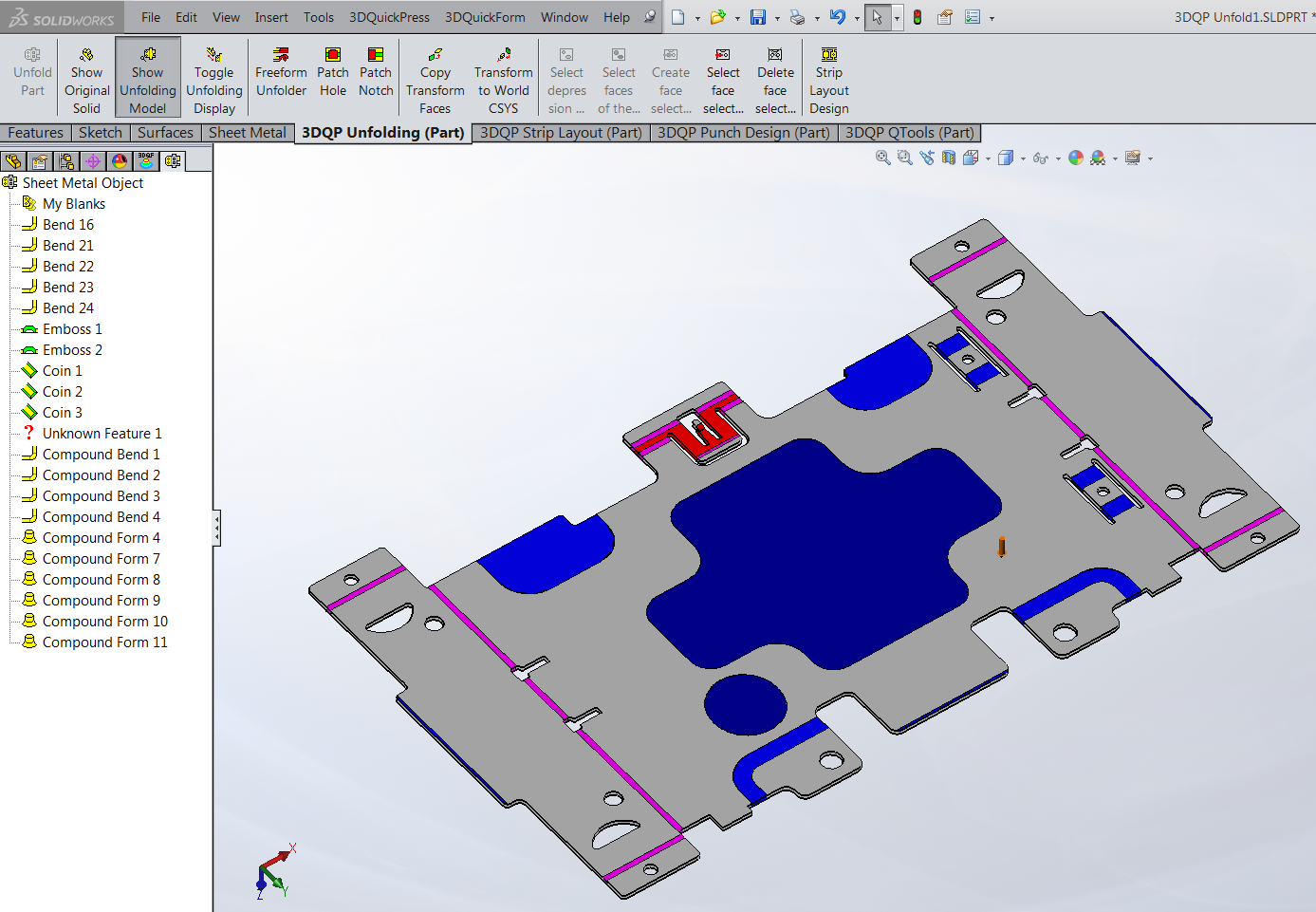Expand the Undo dropdown arrow
The height and width of the screenshot is (912, 1316).
click(857, 18)
